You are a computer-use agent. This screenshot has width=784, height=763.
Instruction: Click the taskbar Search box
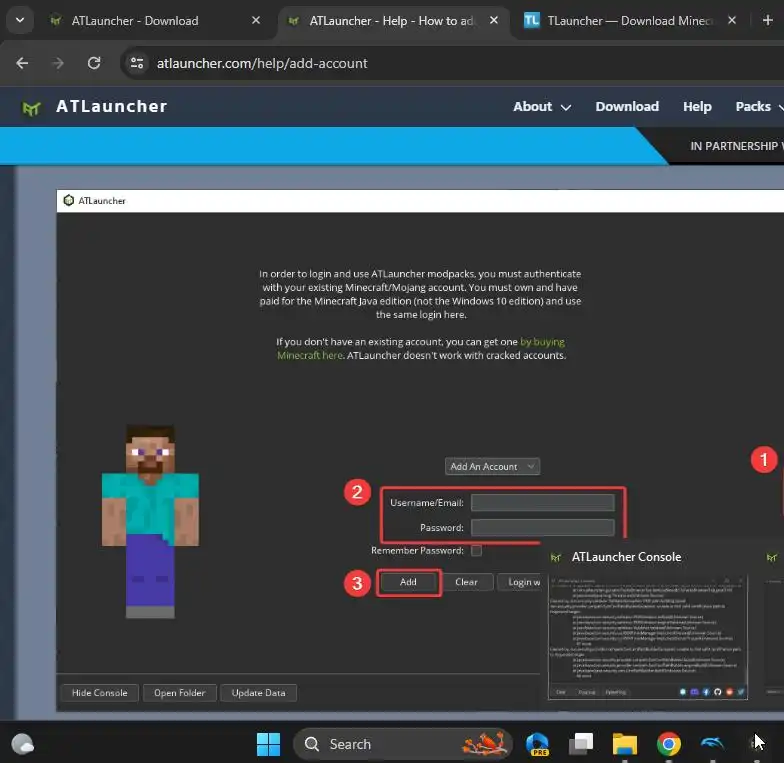(403, 744)
